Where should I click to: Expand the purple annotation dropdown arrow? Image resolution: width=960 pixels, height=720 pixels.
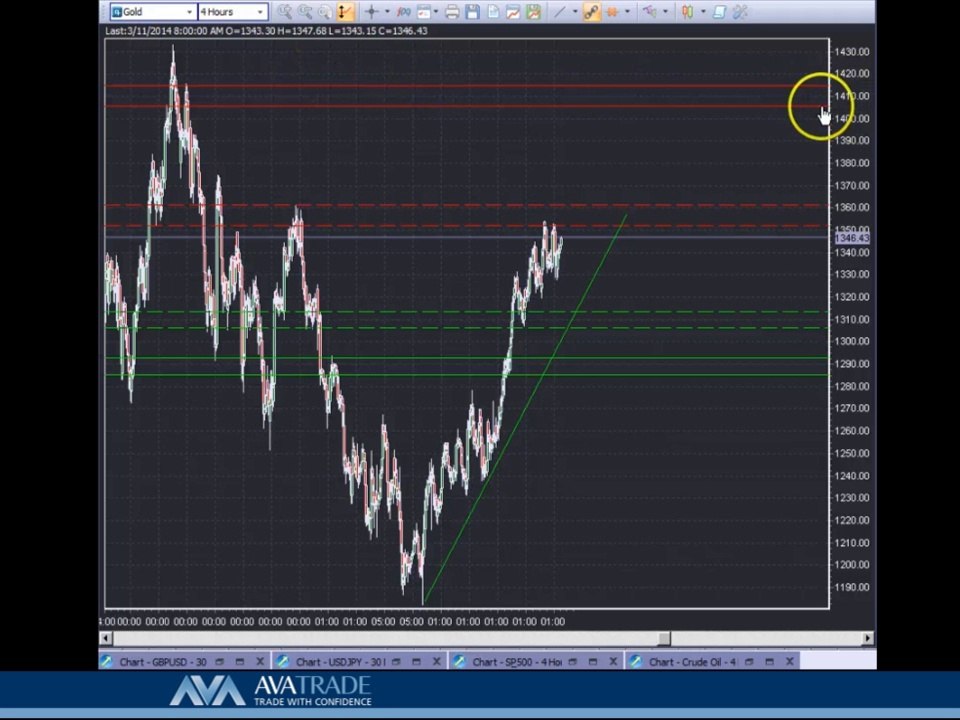(666, 12)
